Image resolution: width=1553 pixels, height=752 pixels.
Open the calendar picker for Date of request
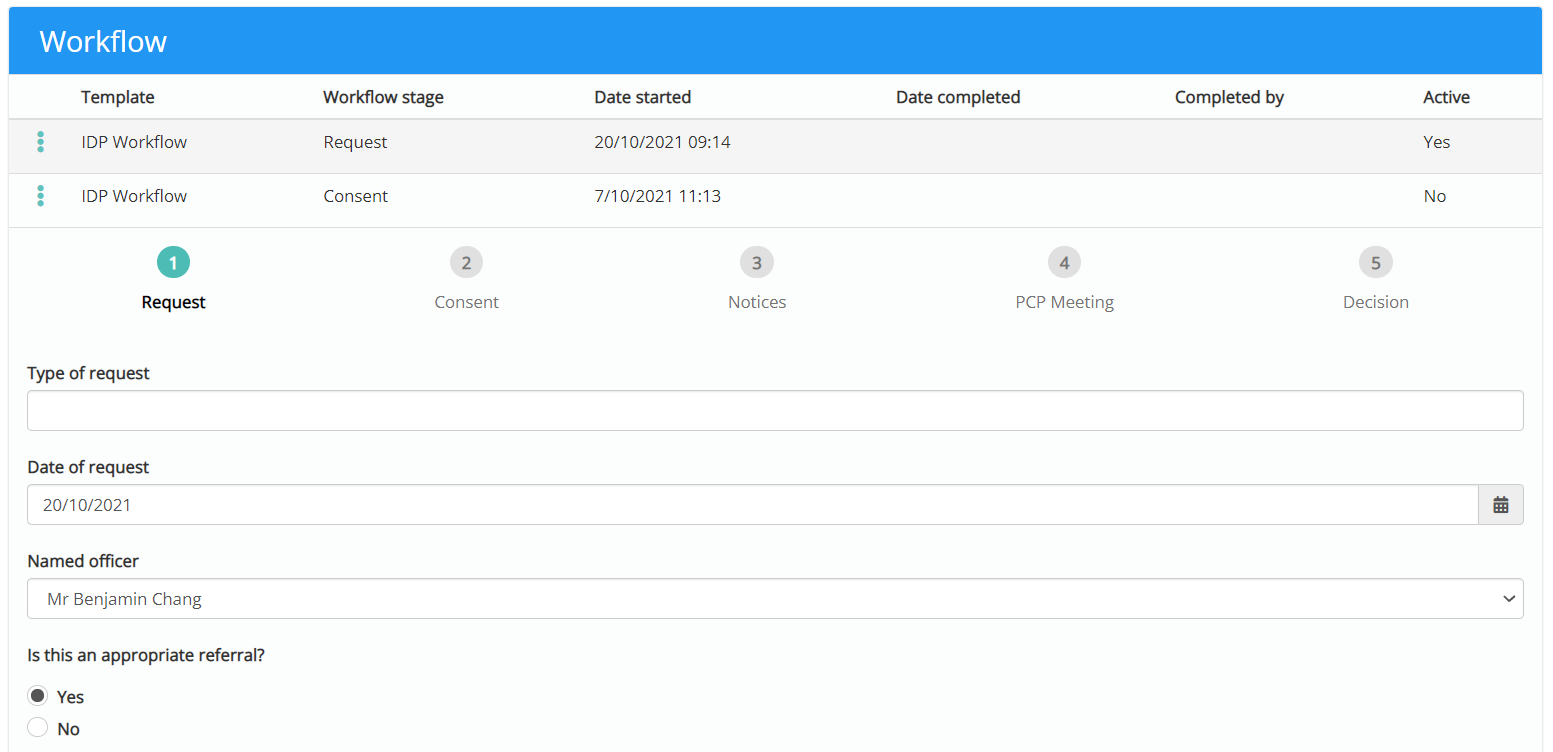[1501, 505]
